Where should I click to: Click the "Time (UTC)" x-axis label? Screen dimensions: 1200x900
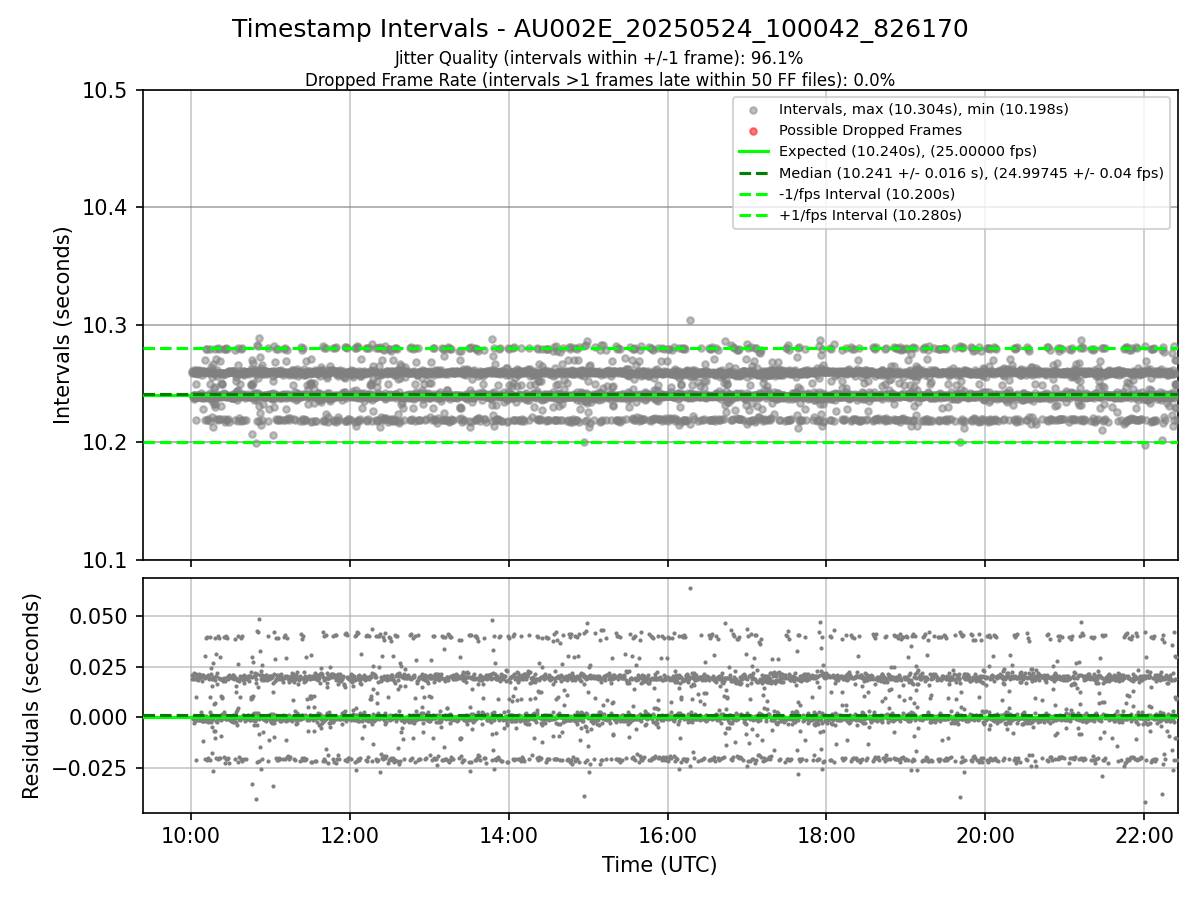coord(659,865)
